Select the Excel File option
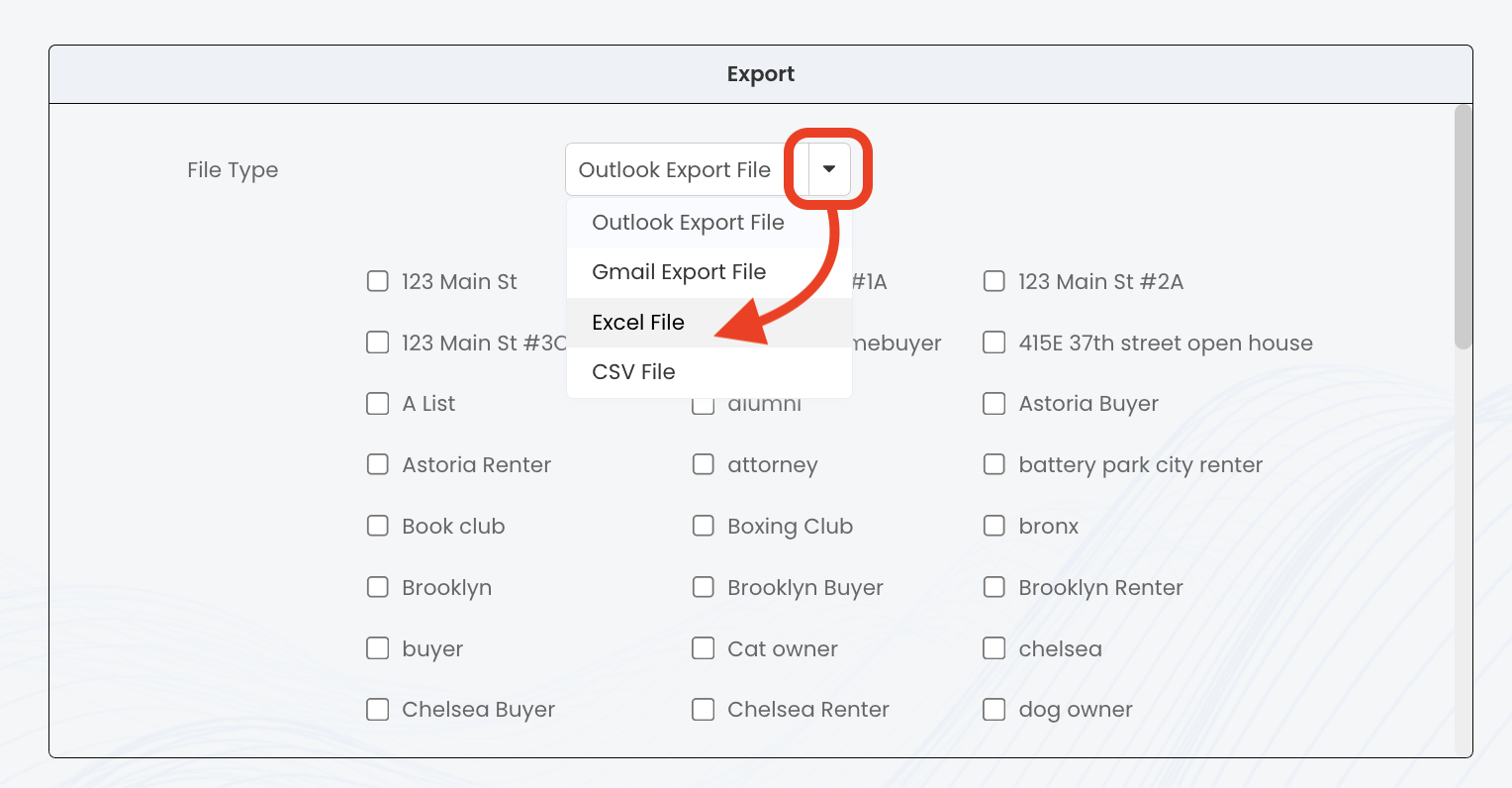The image size is (1512, 788). click(638, 323)
